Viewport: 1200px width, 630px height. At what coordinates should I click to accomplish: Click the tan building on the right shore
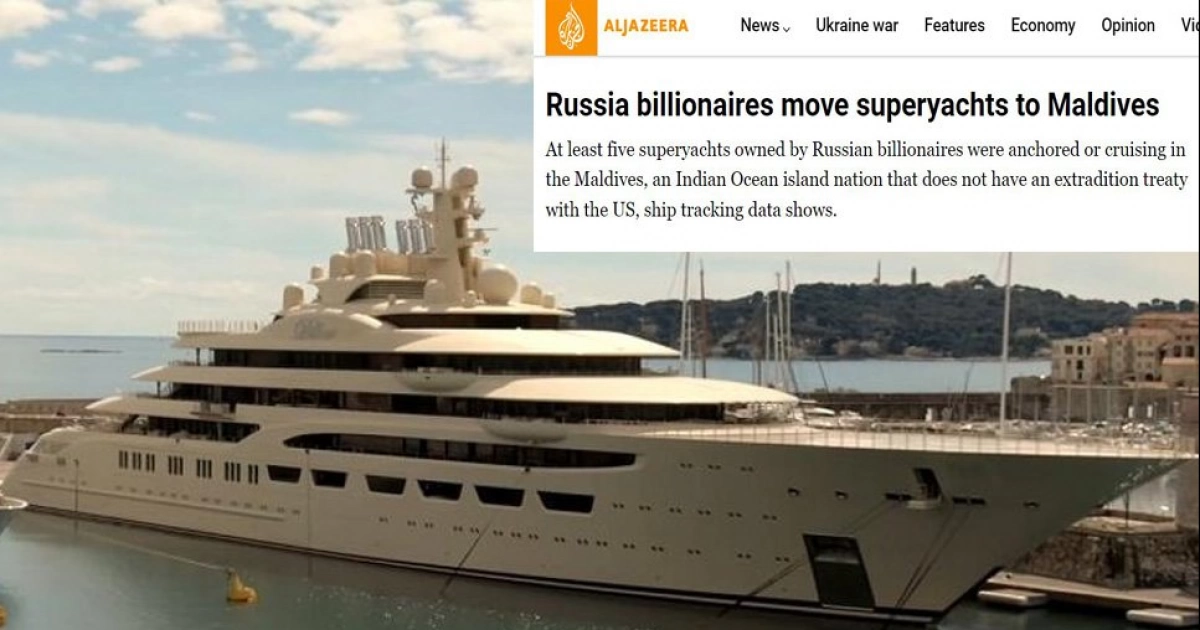1124,363
